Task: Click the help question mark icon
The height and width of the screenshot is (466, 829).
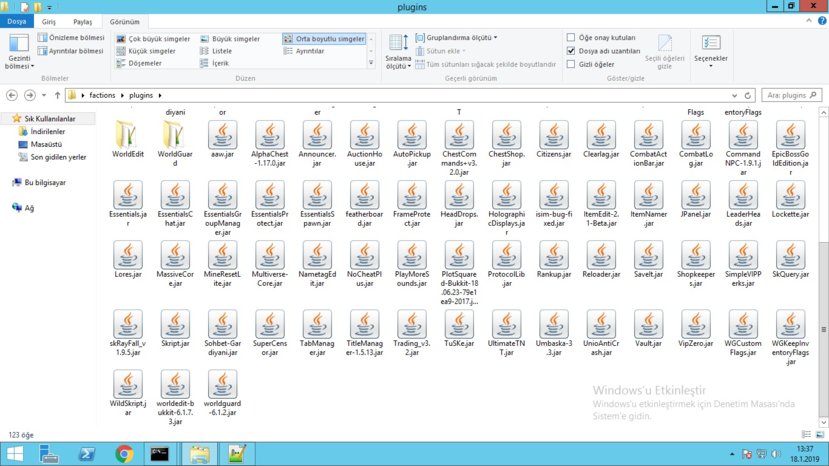Action: click(822, 21)
